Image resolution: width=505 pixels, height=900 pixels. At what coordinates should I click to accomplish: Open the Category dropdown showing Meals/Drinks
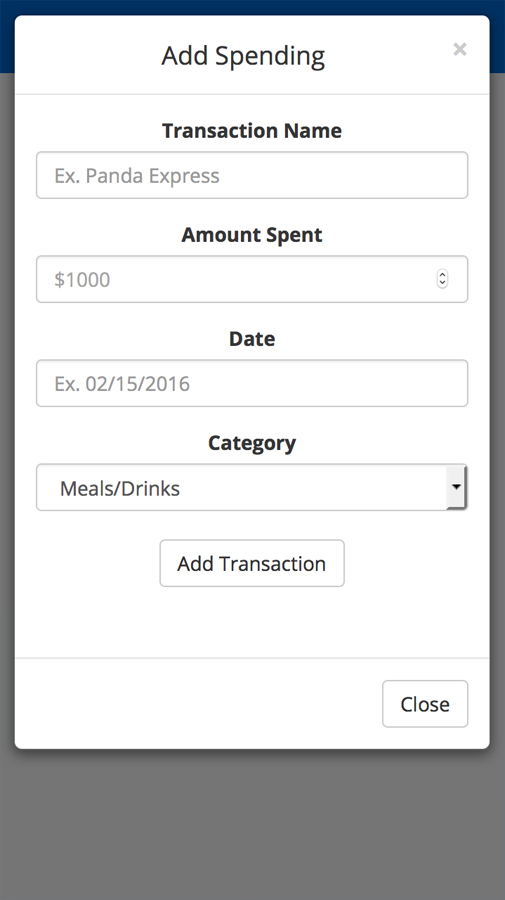tap(252, 487)
